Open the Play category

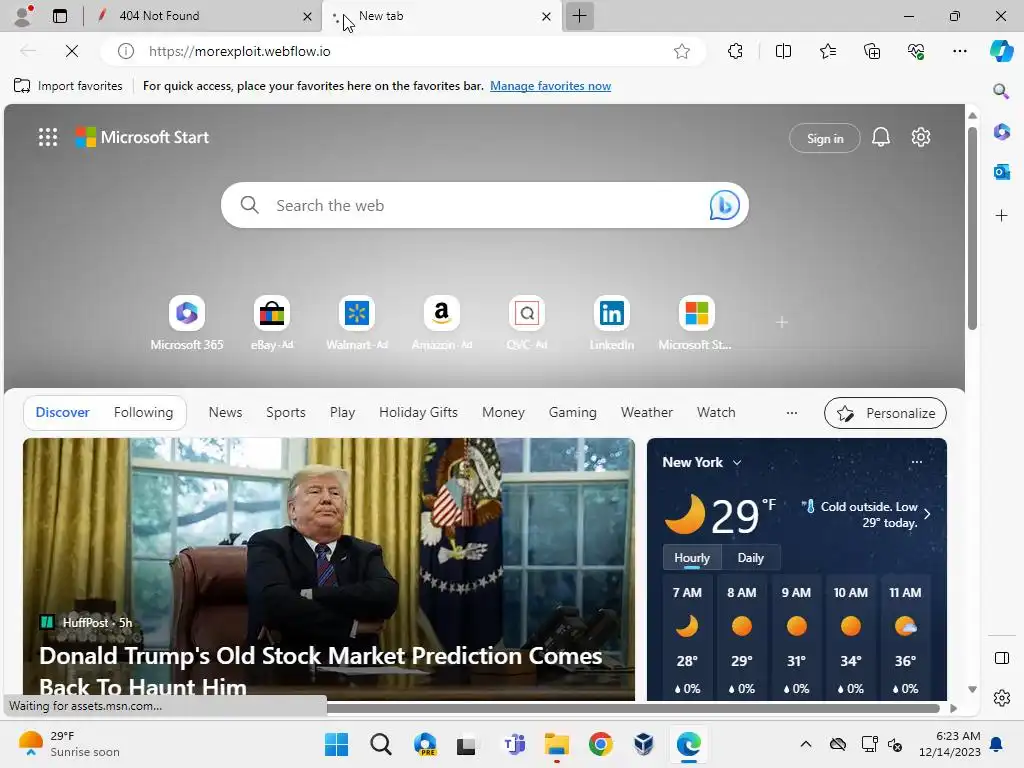pyautogui.click(x=342, y=412)
